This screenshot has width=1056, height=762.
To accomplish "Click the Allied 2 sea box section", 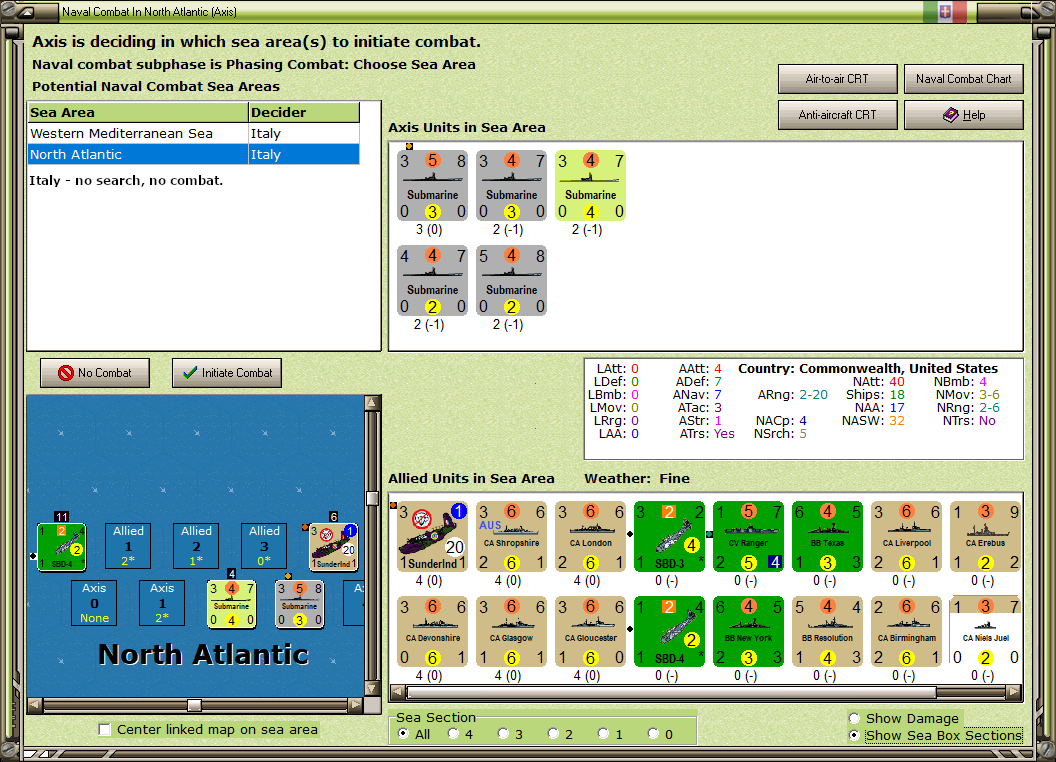I will coord(196,546).
